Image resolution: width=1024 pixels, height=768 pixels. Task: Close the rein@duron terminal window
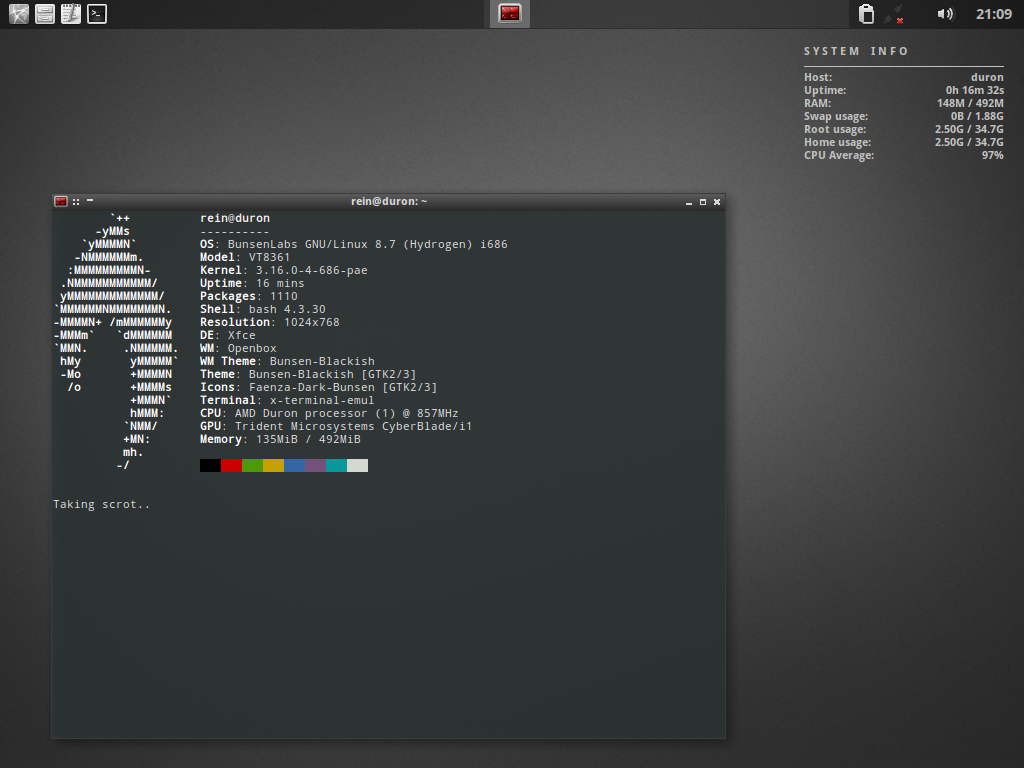point(716,202)
